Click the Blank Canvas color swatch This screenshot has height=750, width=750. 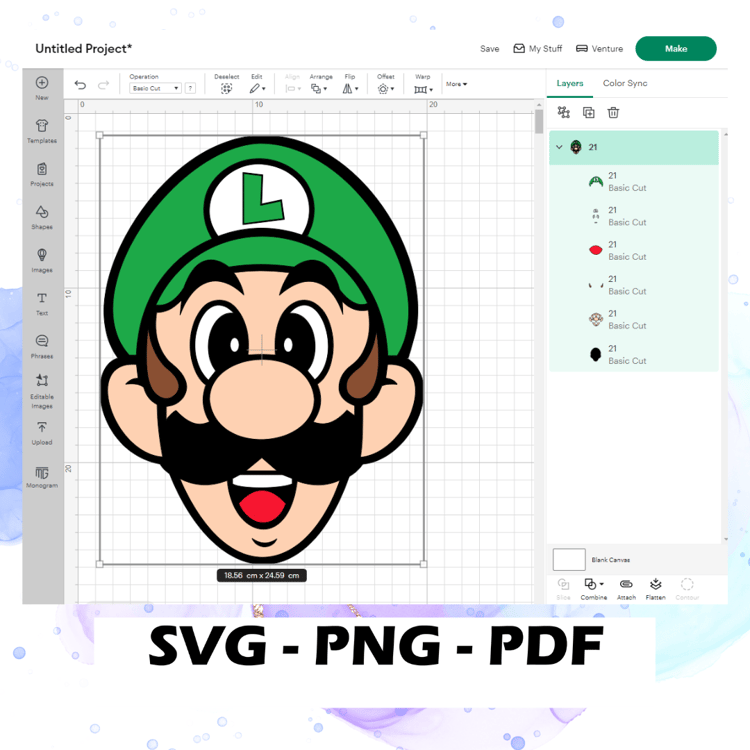[569, 560]
